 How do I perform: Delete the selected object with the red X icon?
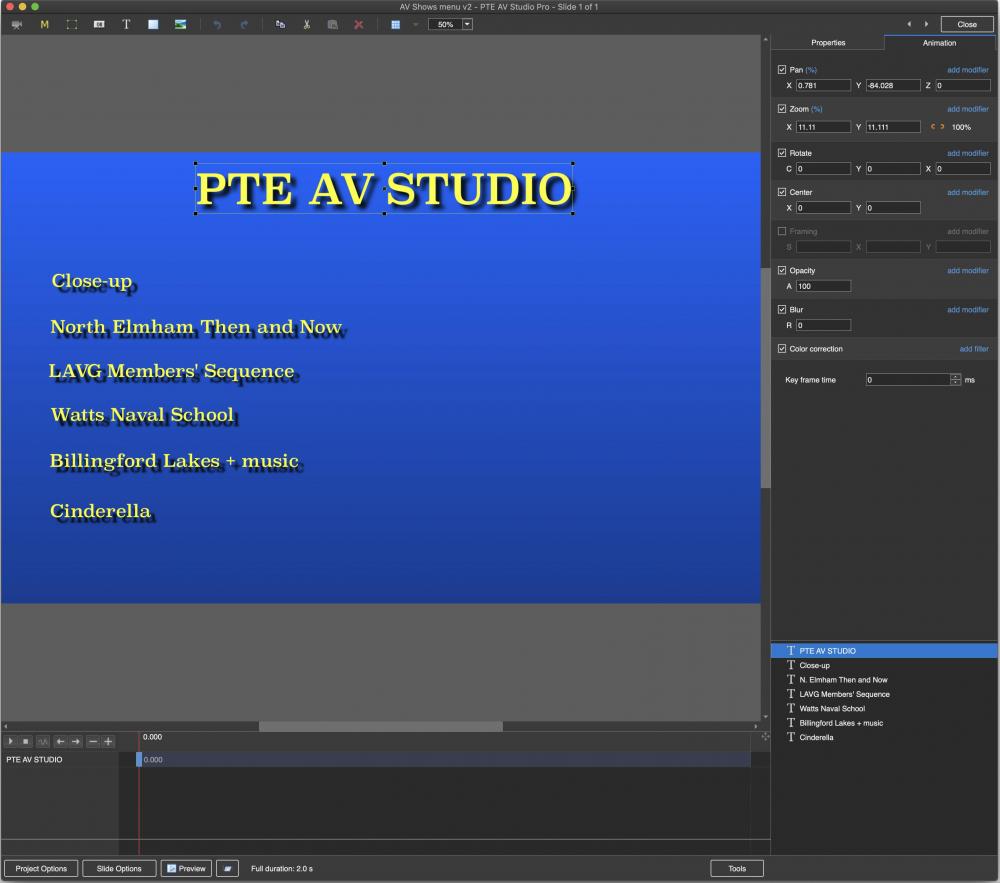tap(359, 24)
